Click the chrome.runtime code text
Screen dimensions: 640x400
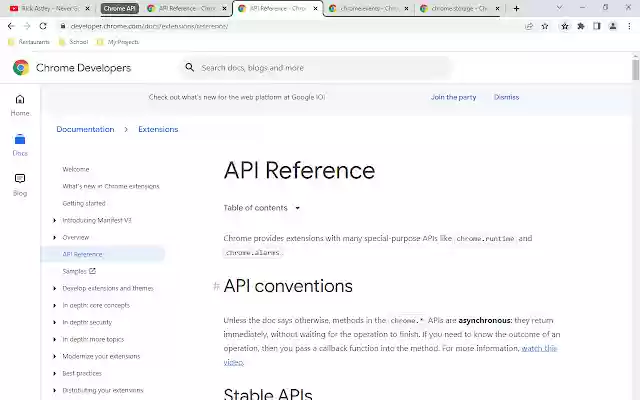click(x=485, y=238)
